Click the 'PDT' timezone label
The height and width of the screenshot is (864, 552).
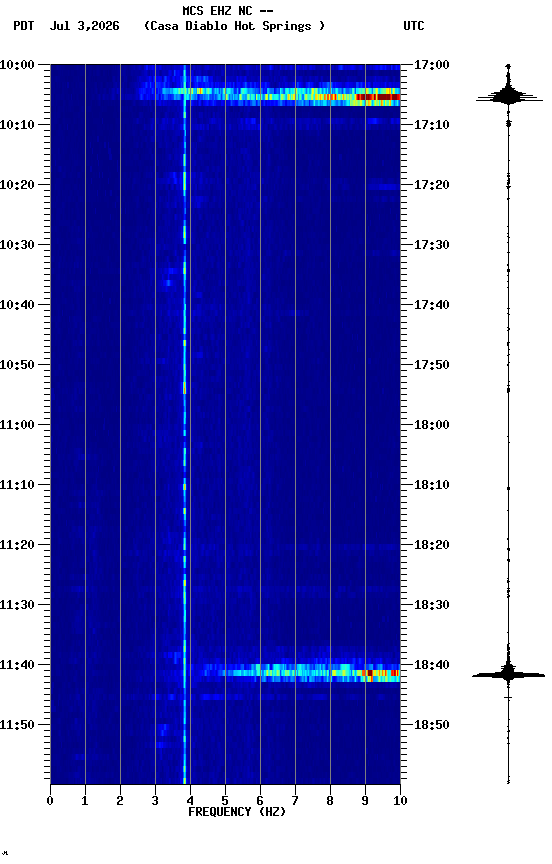pyautogui.click(x=24, y=26)
